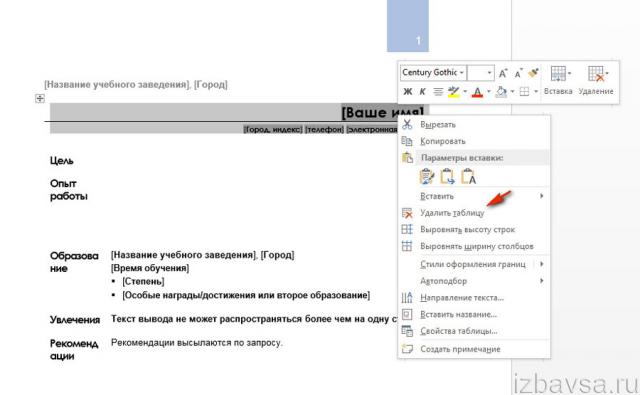This screenshot has width=640, height=395.
Task: Open the Century Gothic font dropdown
Action: pos(433,73)
